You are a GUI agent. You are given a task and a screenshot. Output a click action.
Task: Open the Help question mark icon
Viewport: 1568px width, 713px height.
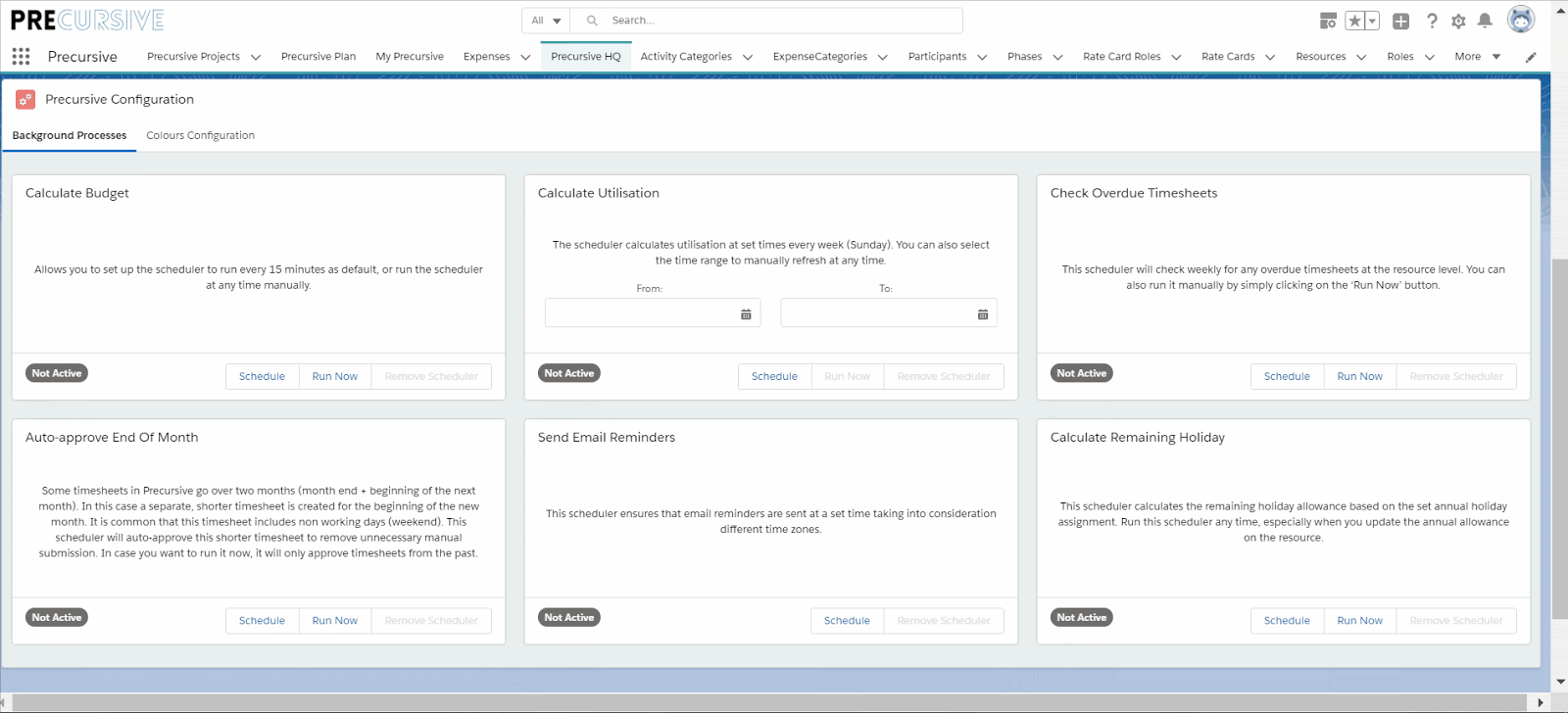point(1432,21)
